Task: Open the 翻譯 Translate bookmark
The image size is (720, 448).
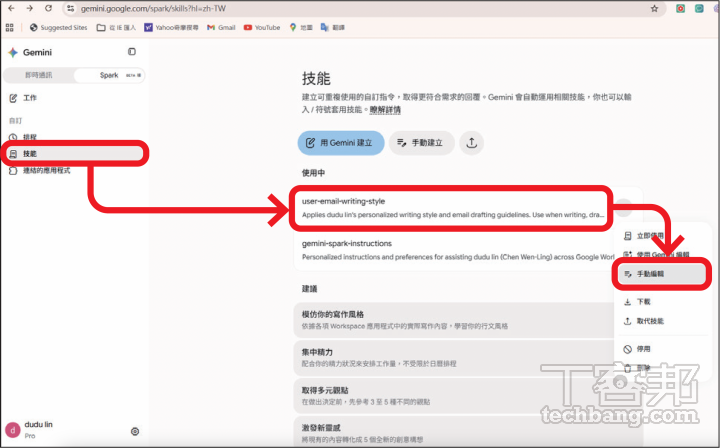Action: 333,28
